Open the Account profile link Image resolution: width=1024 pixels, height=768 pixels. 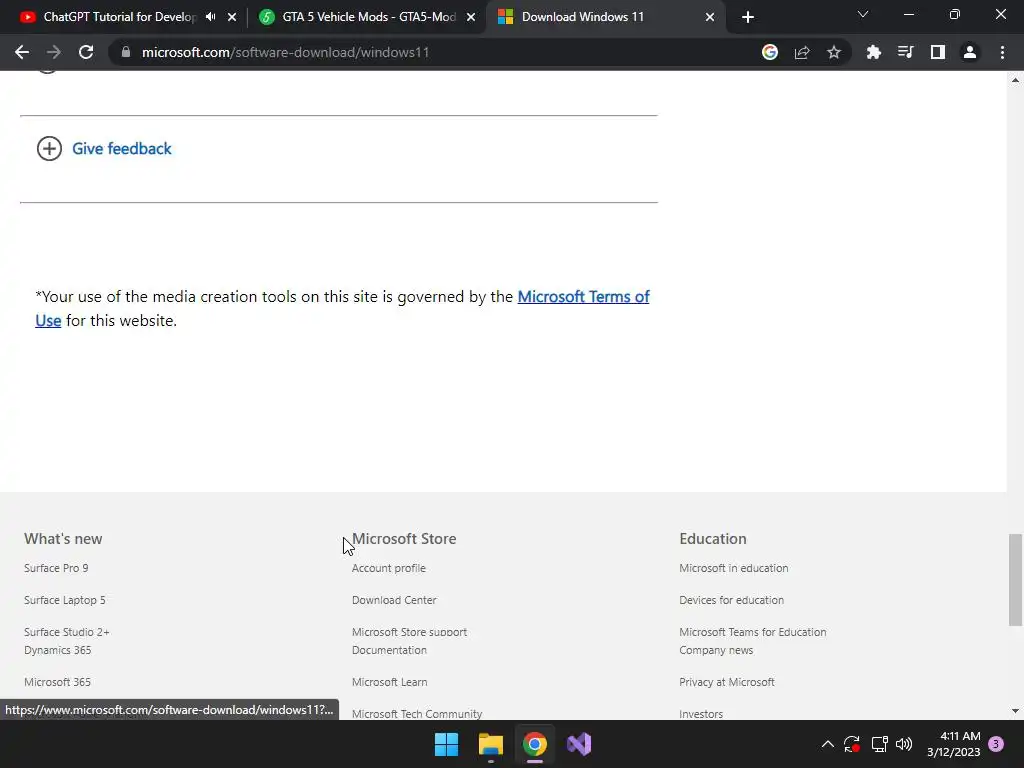point(389,568)
